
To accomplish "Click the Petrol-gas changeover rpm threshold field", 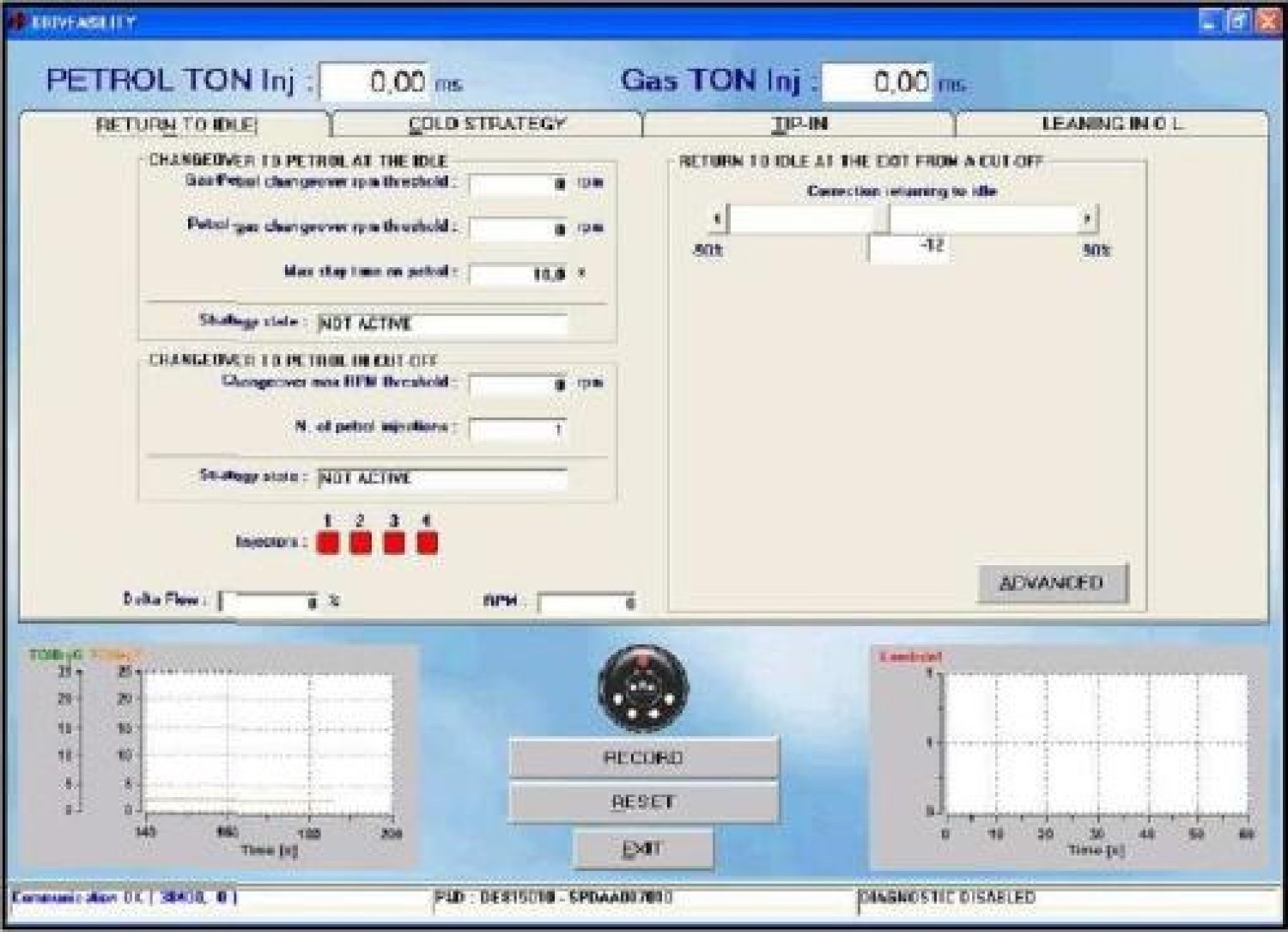I will click(519, 229).
